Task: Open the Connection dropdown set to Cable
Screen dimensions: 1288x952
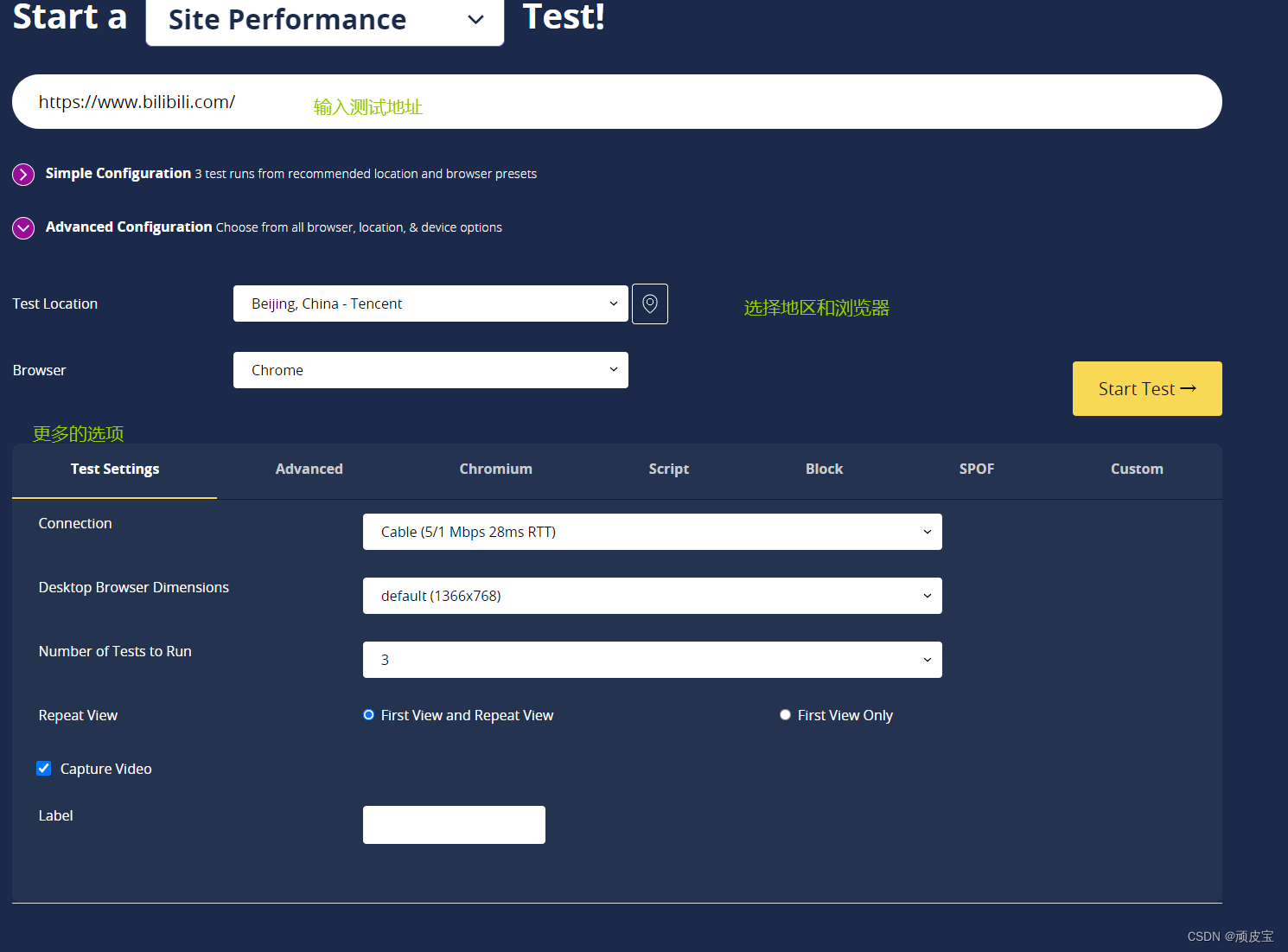Action: 653,532
